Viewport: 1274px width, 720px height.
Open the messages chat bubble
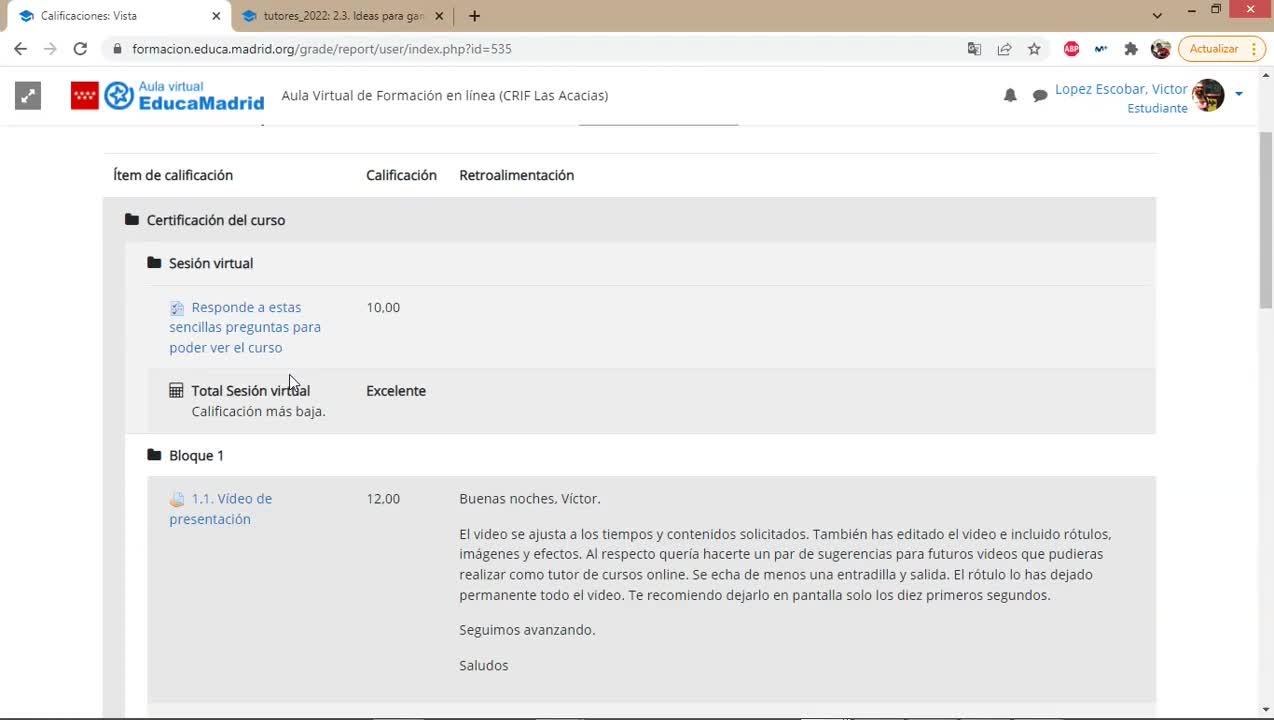click(1040, 95)
